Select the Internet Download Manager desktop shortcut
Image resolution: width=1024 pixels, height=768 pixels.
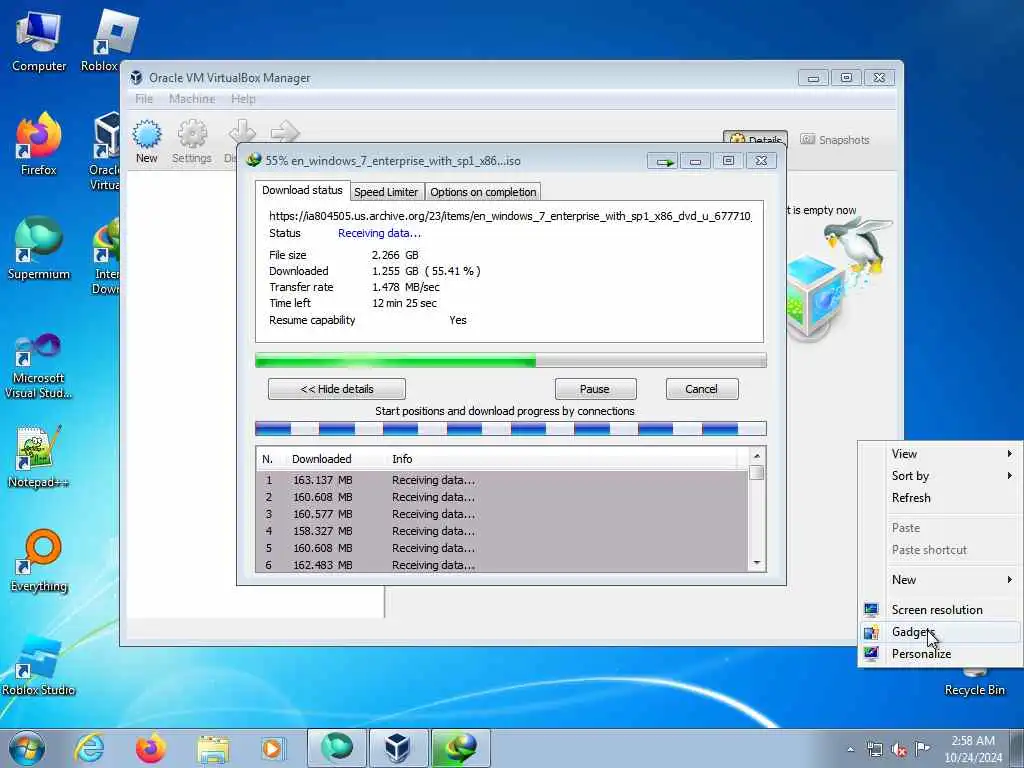tap(106, 256)
